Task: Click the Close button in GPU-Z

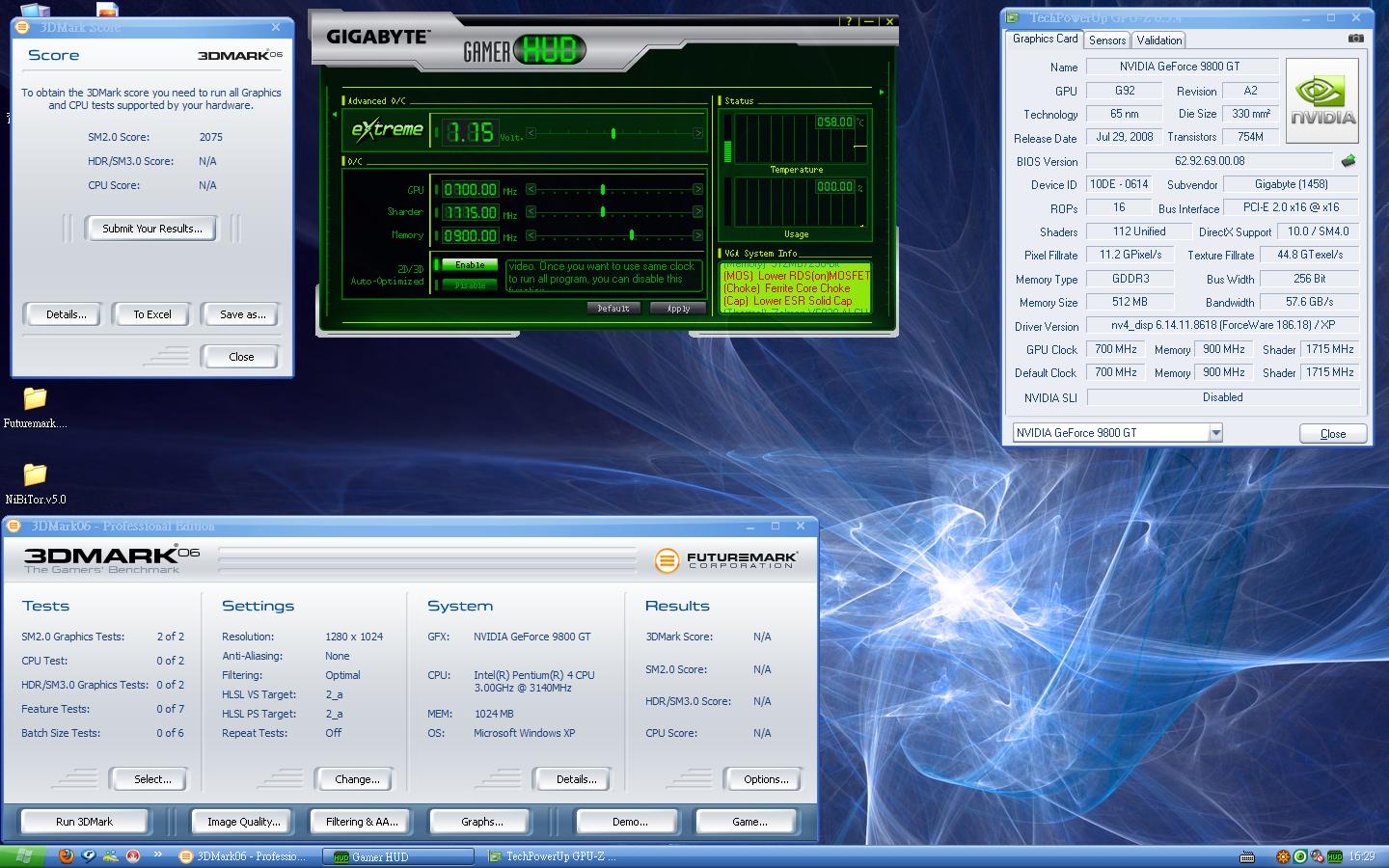Action: pos(1332,434)
